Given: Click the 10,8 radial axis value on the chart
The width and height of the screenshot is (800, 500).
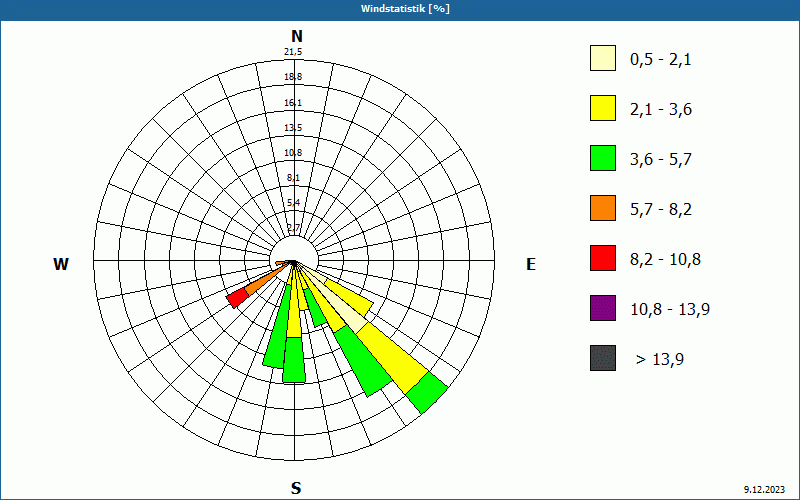Looking at the screenshot, I should coord(293,153).
